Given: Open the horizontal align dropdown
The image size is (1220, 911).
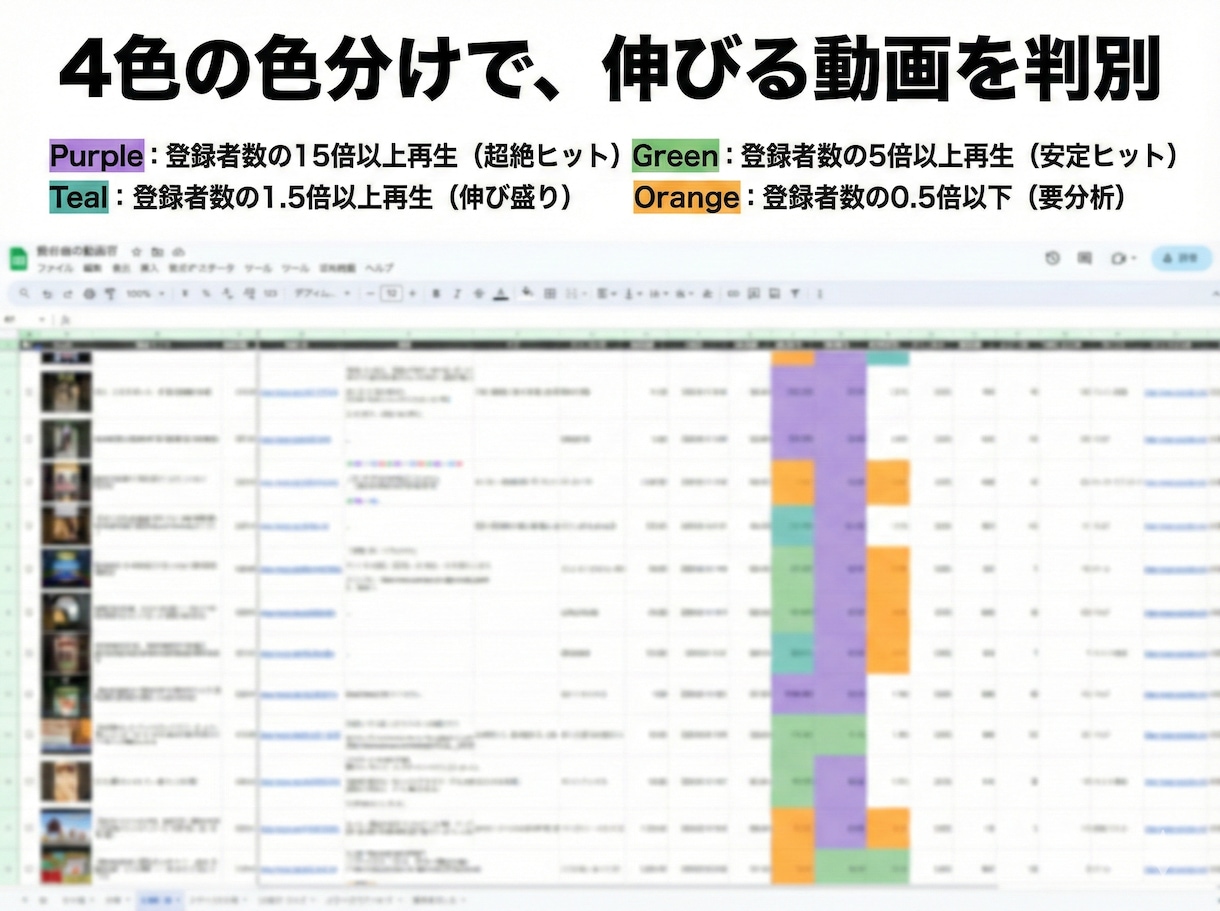Looking at the screenshot, I should (606, 293).
